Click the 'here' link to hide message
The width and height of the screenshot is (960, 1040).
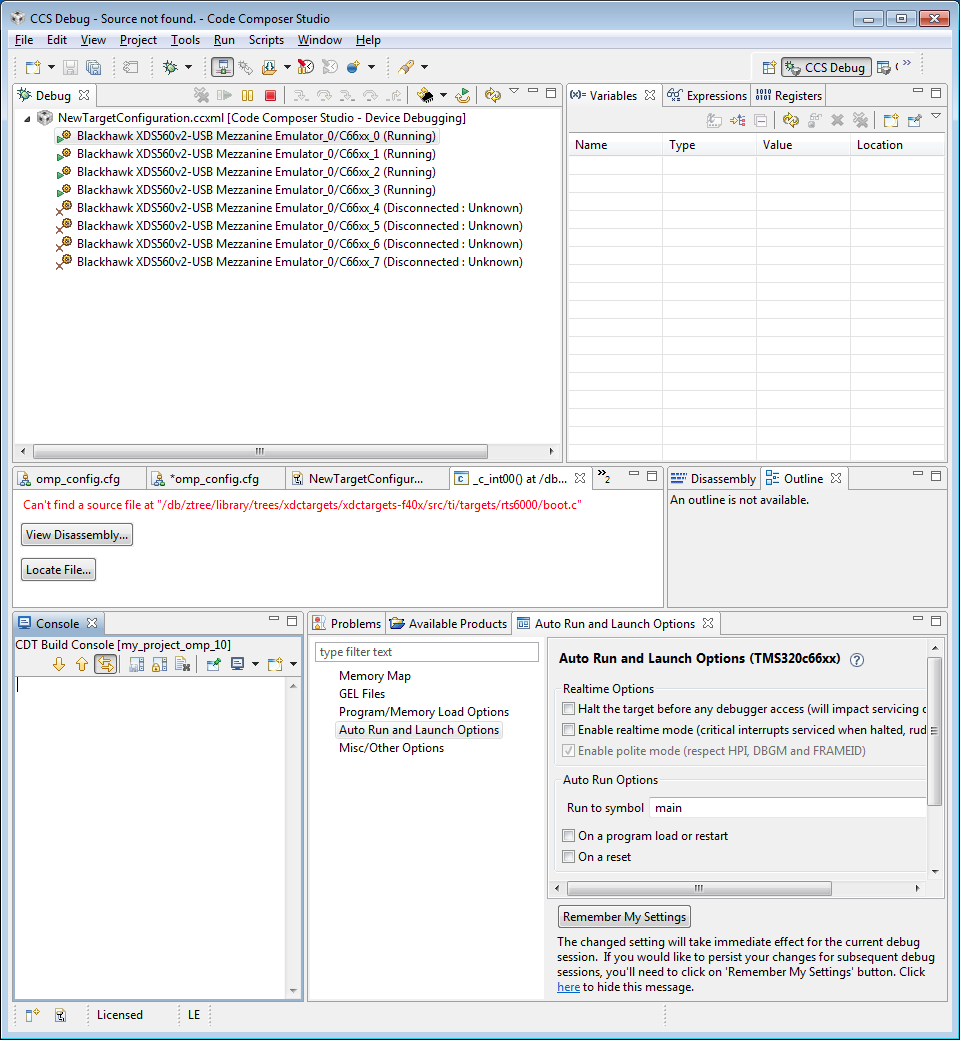pos(569,987)
